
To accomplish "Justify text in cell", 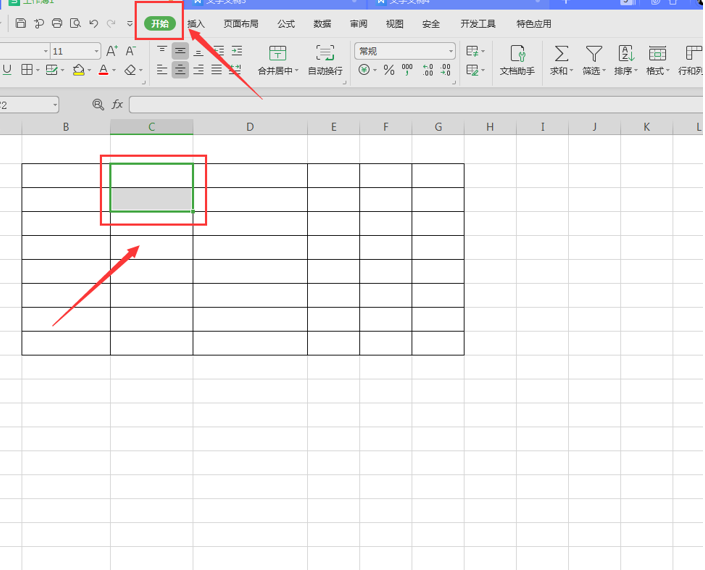I will coord(217,70).
